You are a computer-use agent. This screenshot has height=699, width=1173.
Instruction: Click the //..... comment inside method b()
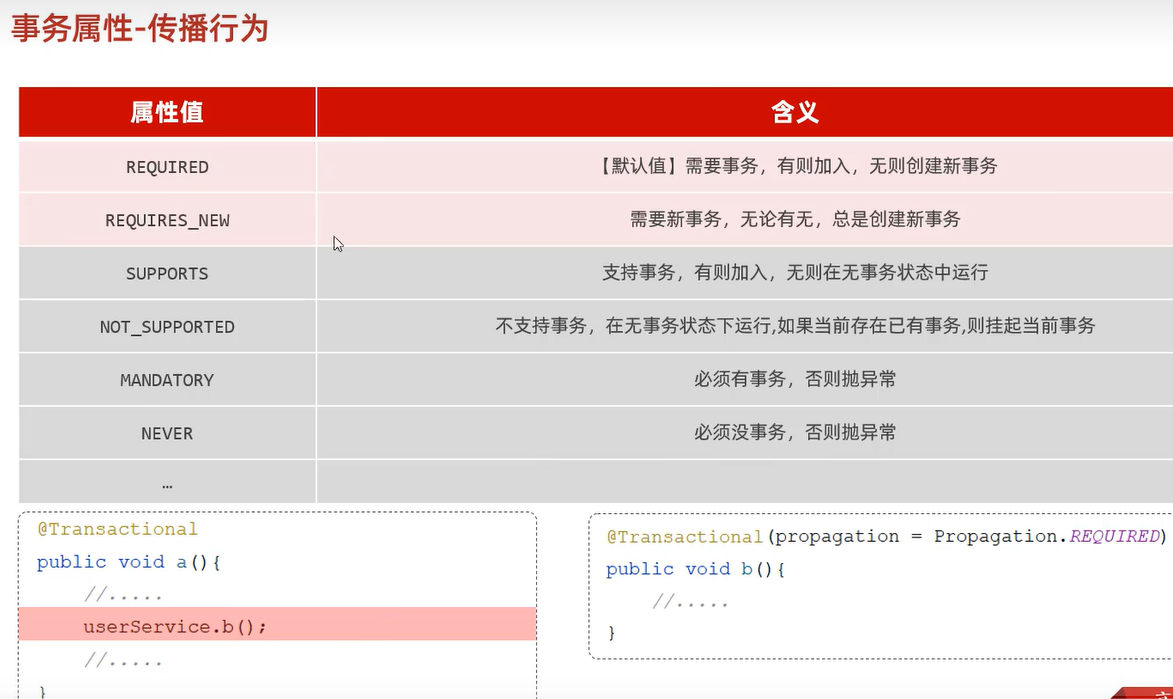[x=690, y=601]
